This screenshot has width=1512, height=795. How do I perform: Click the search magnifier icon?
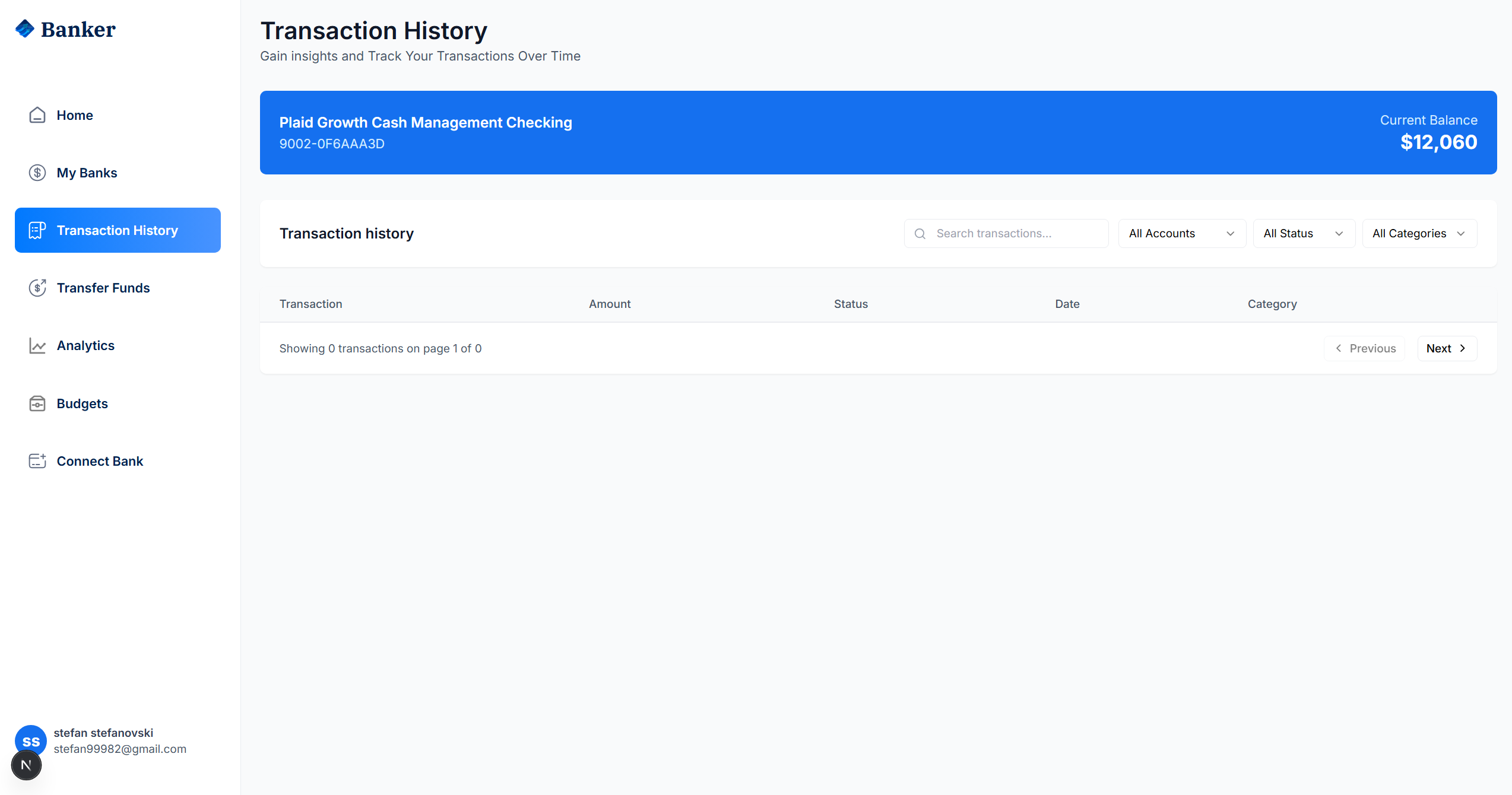tap(920, 234)
